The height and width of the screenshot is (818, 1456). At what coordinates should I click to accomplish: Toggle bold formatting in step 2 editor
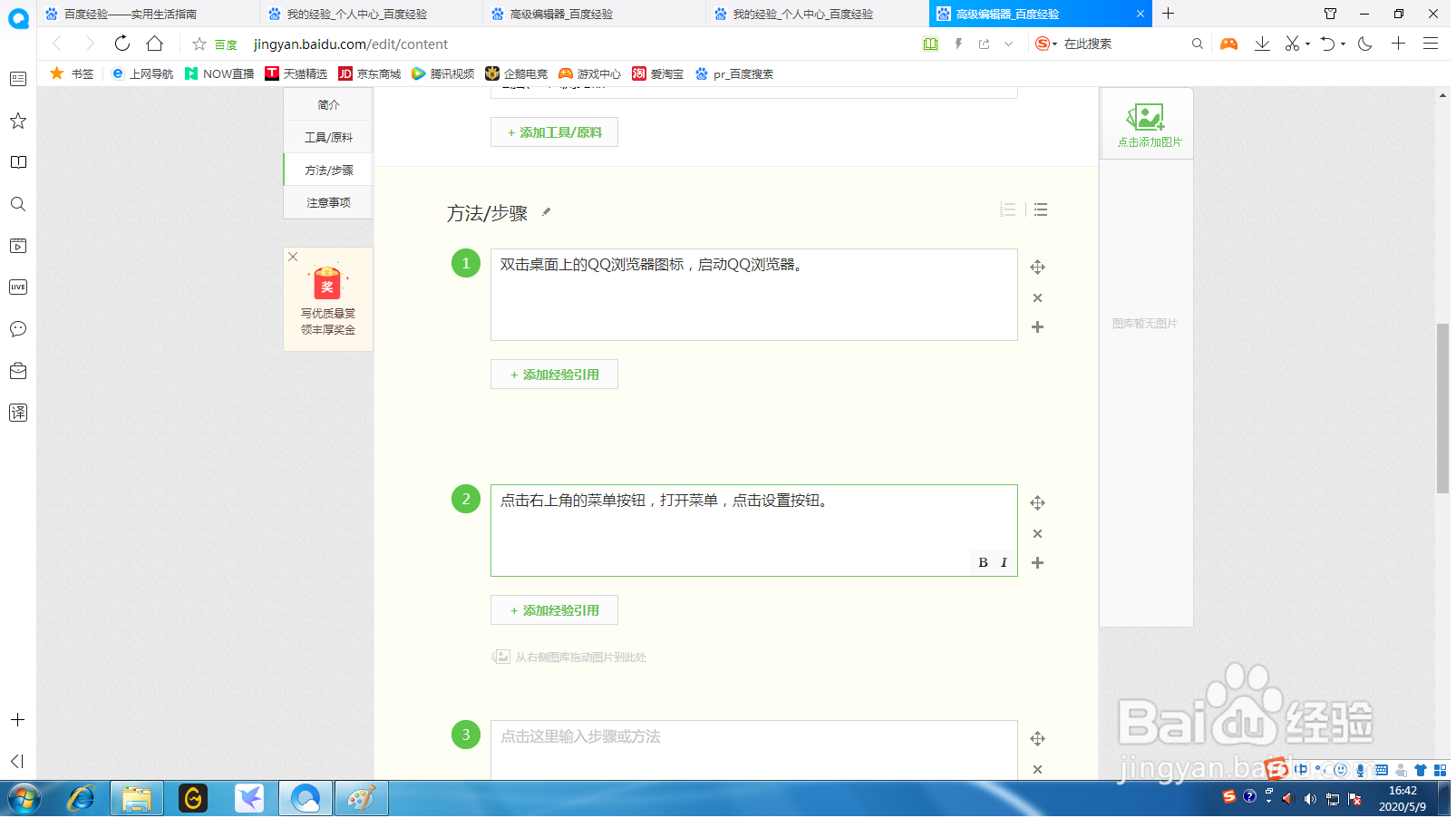pos(983,562)
